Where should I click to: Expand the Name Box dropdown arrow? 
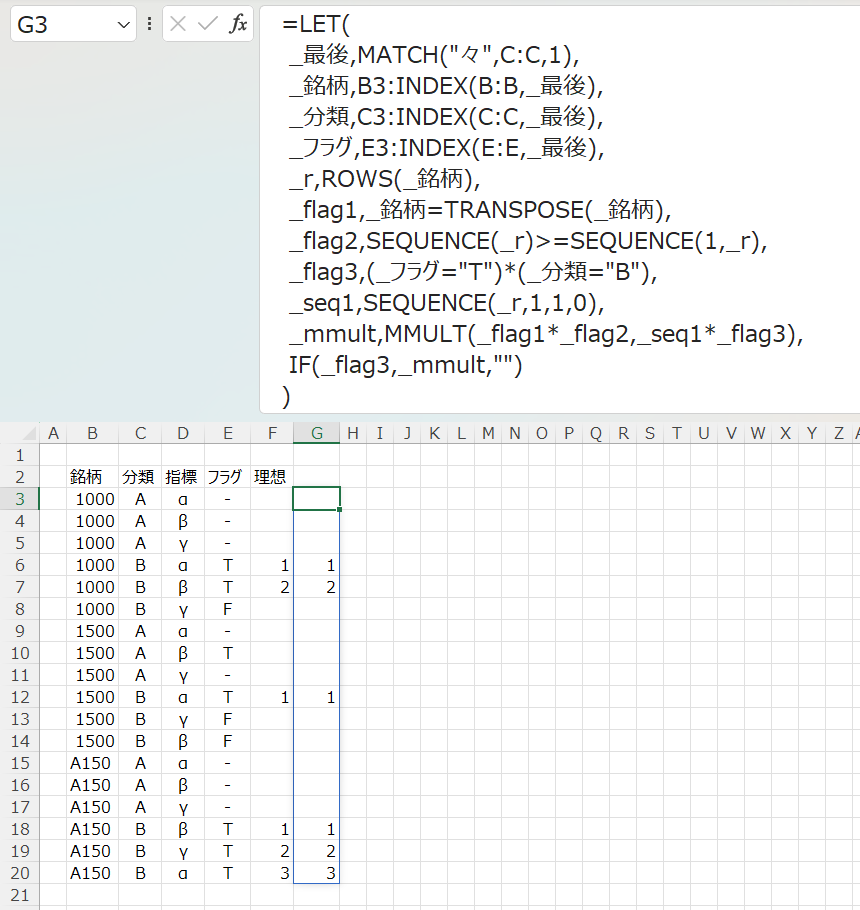pyautogui.click(x=124, y=25)
